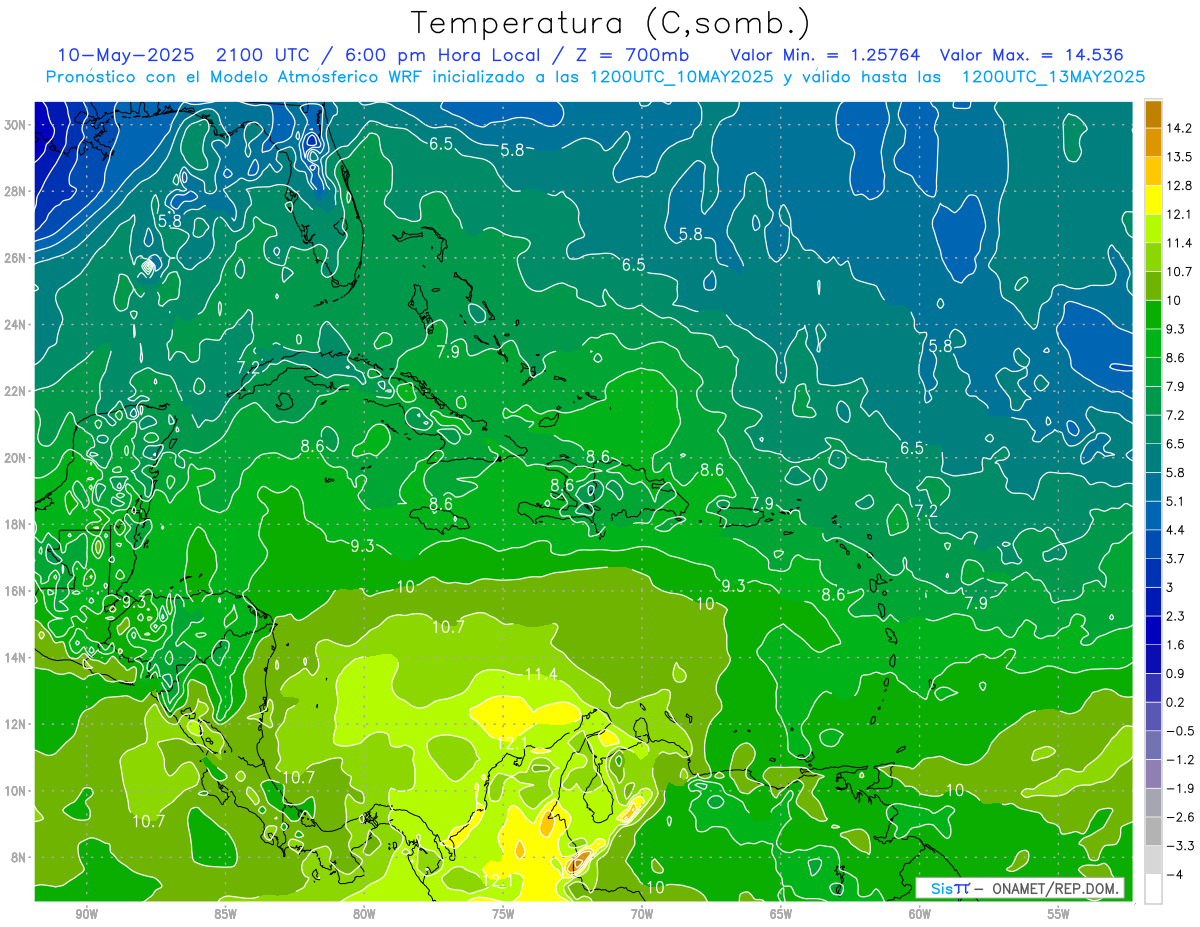Click the 1200UTC_13MAY2025 valid-until time

(x=1053, y=77)
